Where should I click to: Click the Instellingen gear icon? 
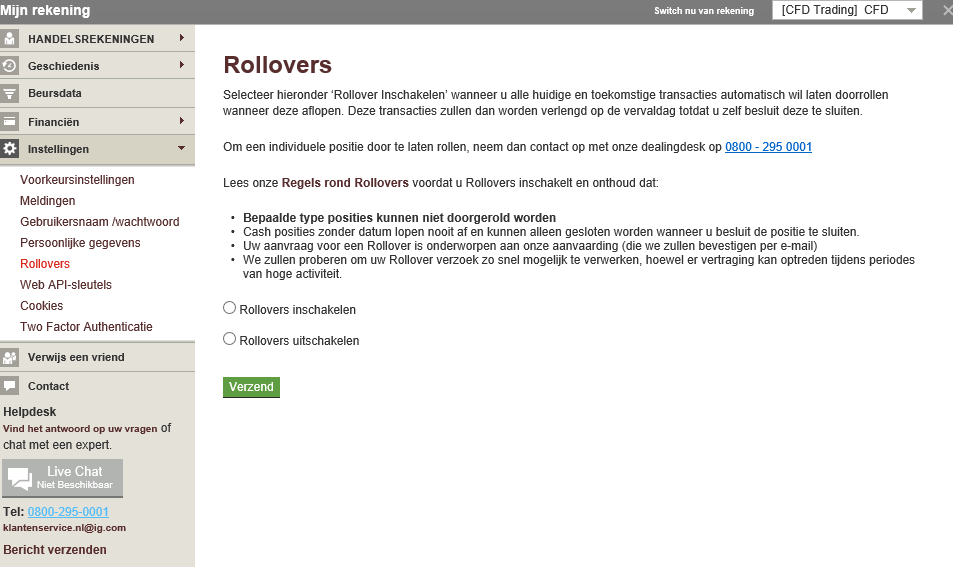(x=9, y=149)
